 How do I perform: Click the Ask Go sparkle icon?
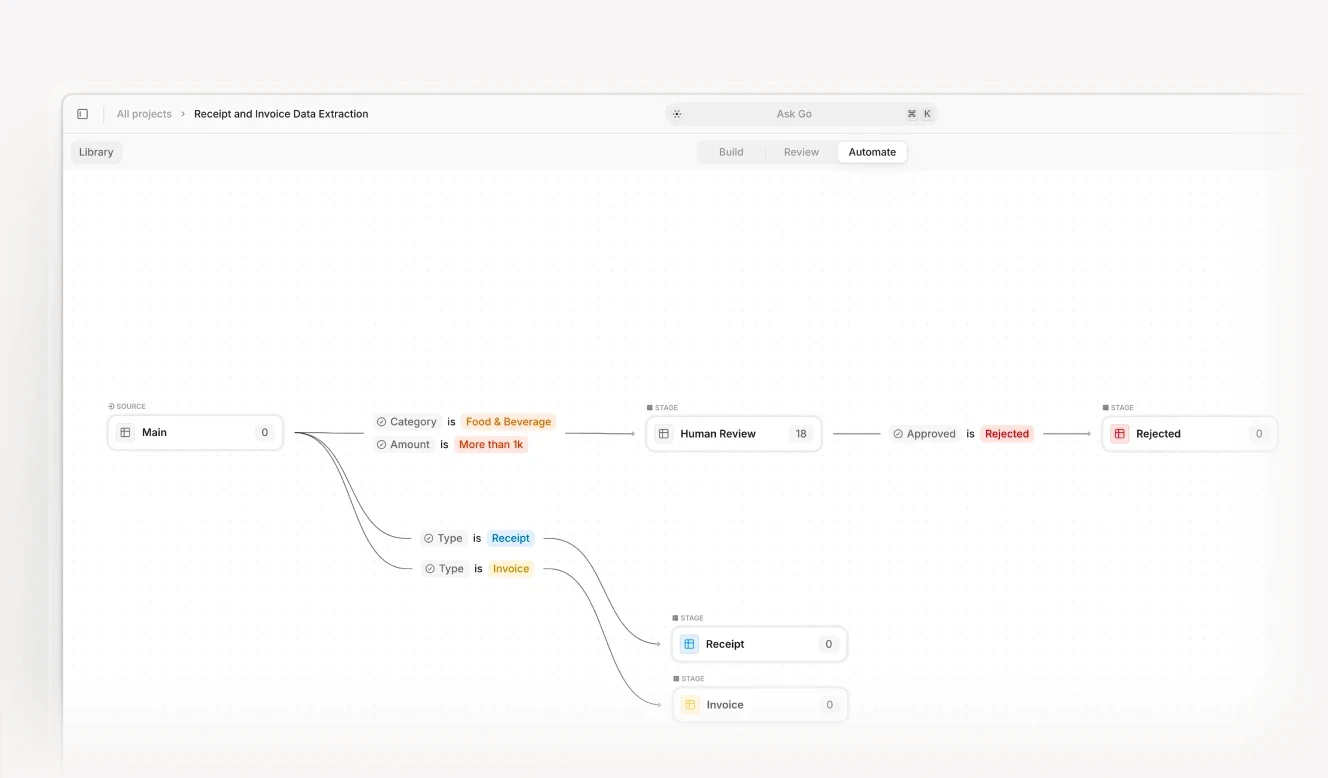pyautogui.click(x=677, y=114)
